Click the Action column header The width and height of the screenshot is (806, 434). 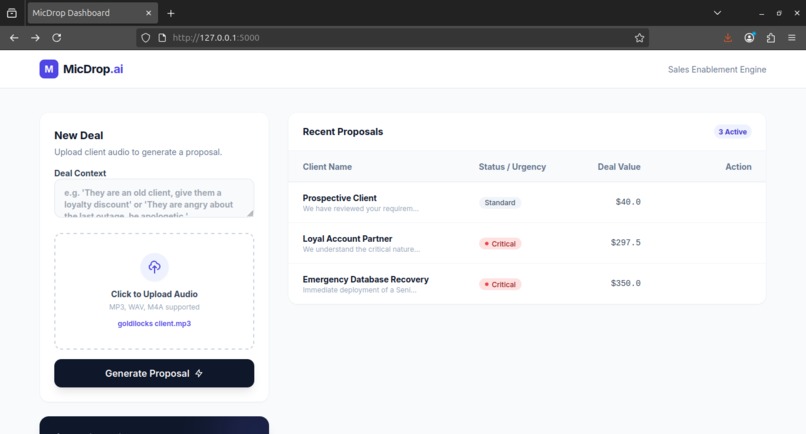click(x=738, y=167)
